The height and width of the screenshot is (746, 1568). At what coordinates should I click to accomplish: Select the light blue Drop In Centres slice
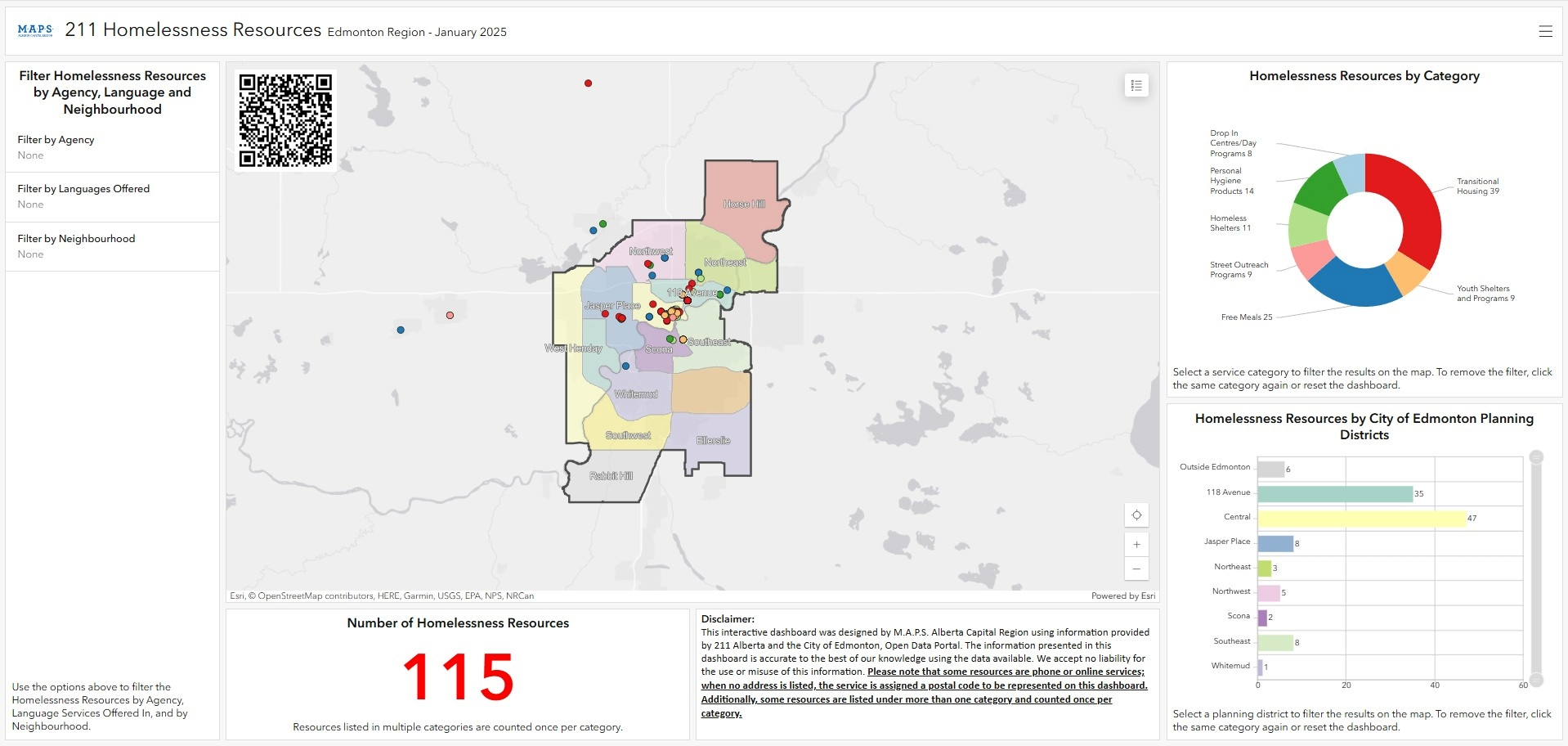(1351, 173)
